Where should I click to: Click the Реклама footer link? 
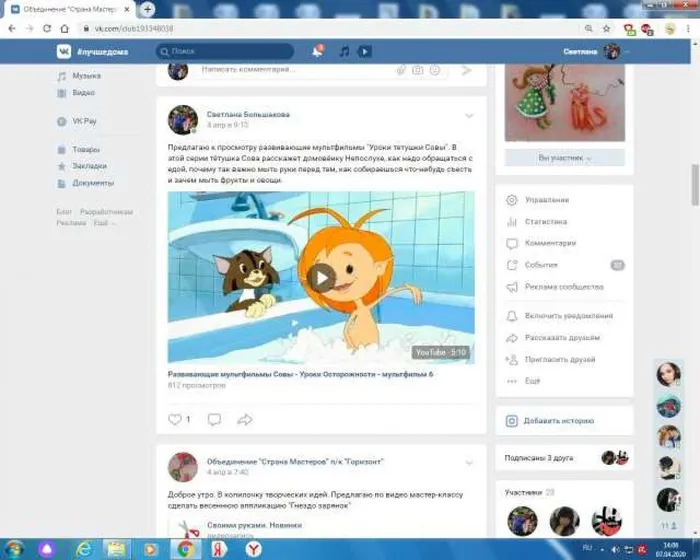click(x=71, y=222)
